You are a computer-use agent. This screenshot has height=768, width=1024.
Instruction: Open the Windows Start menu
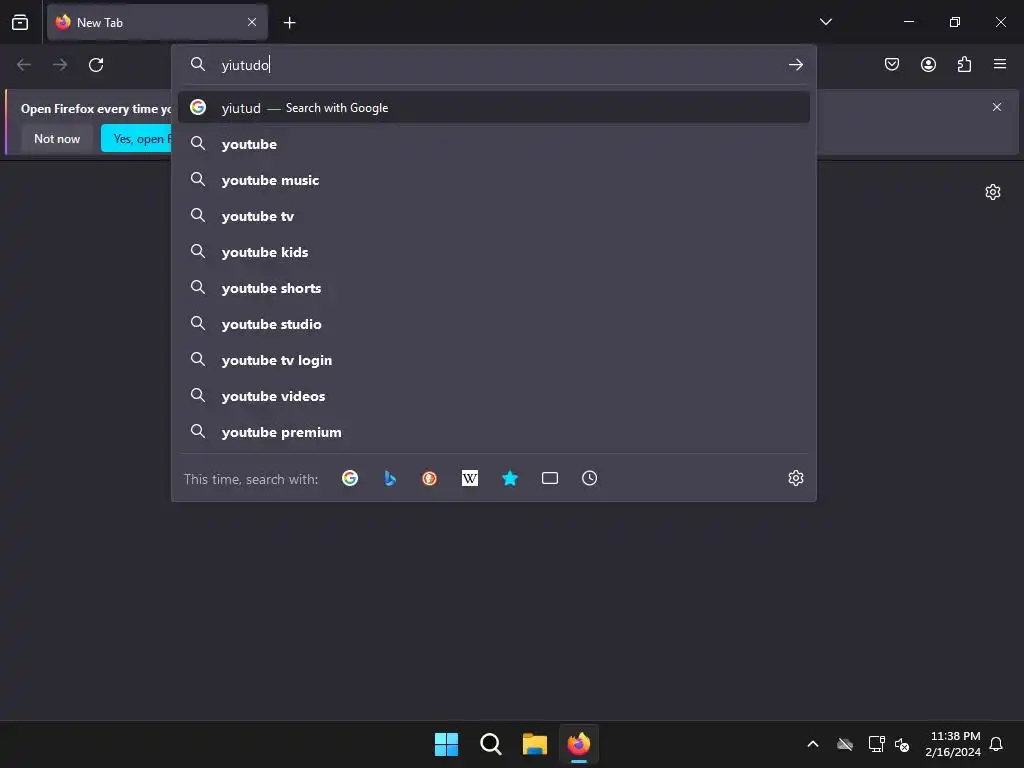pos(447,744)
